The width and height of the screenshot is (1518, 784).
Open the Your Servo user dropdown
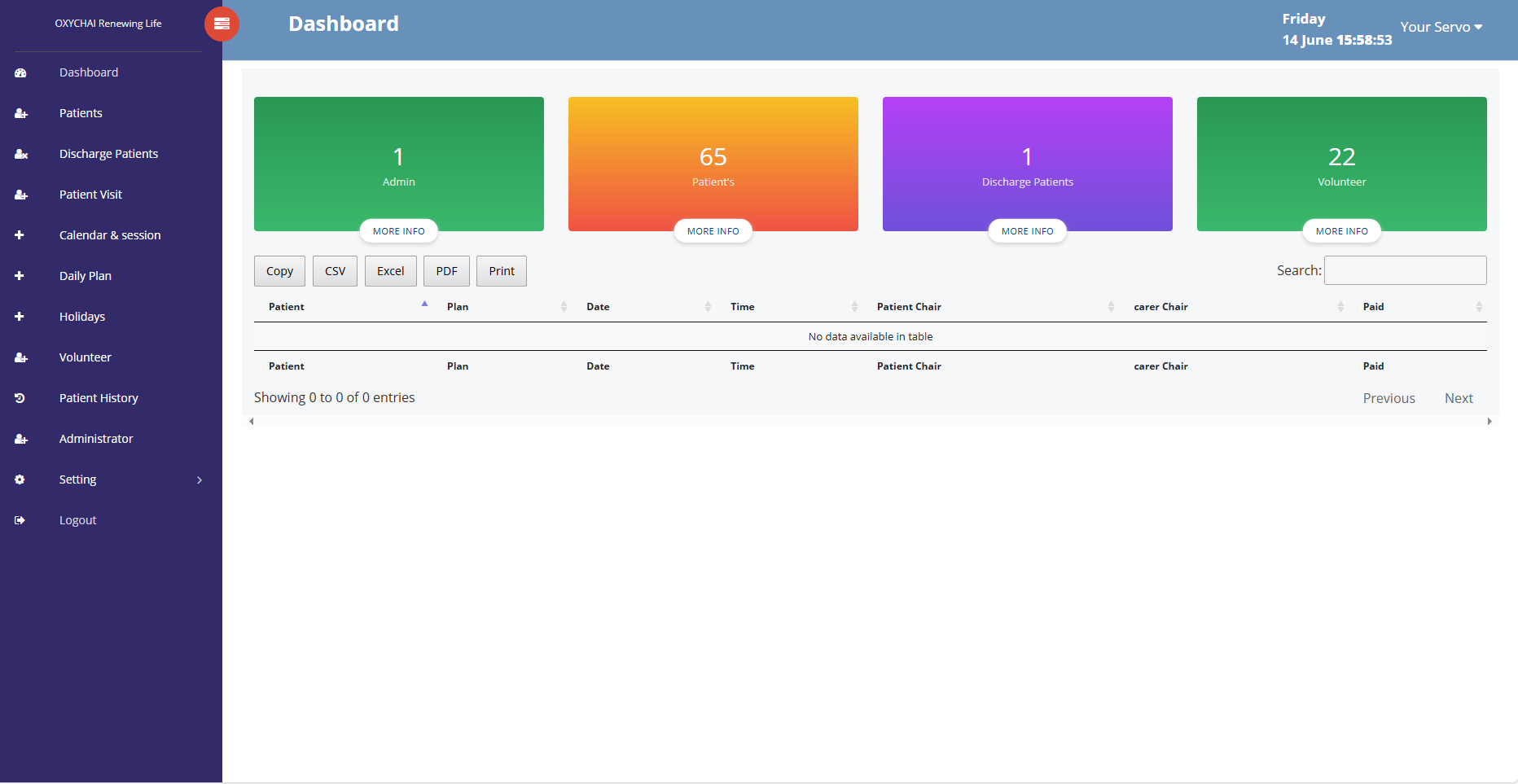coord(1441,27)
